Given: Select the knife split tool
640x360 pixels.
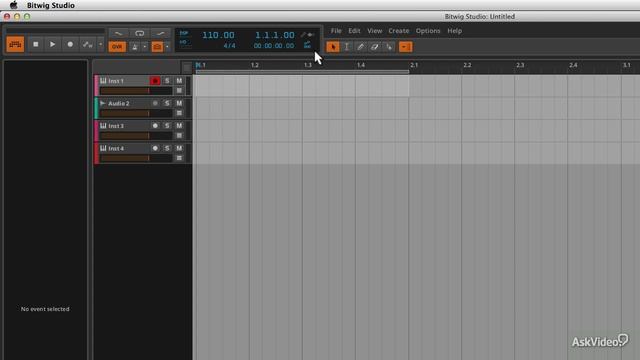Looking at the screenshot, I should (389, 47).
